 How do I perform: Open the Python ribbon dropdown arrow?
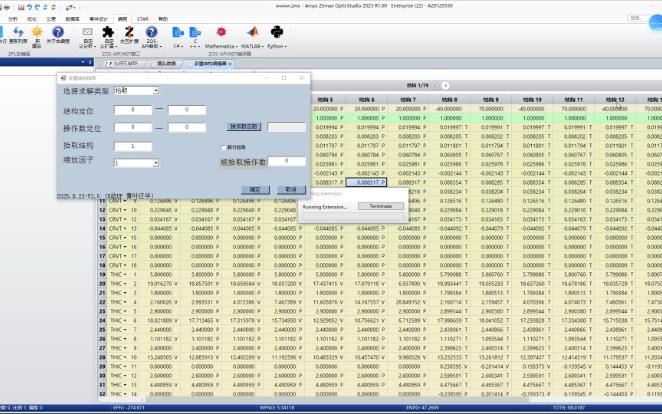pyautogui.click(x=286, y=46)
